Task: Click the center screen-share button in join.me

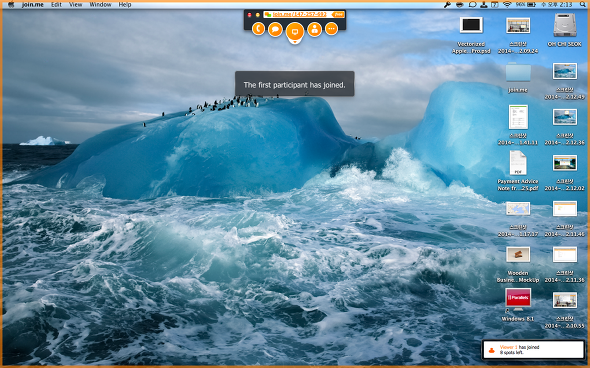Action: click(x=295, y=31)
